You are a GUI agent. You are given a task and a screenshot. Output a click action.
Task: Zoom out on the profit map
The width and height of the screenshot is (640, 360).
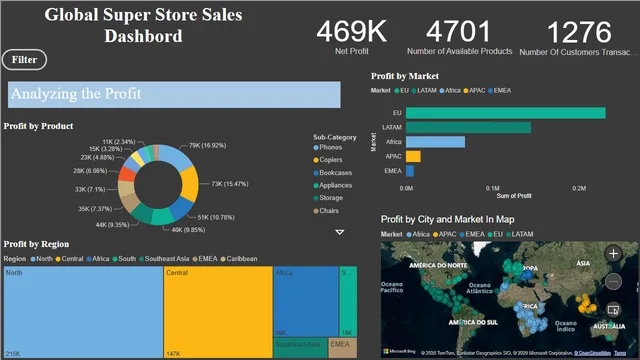[613, 282]
